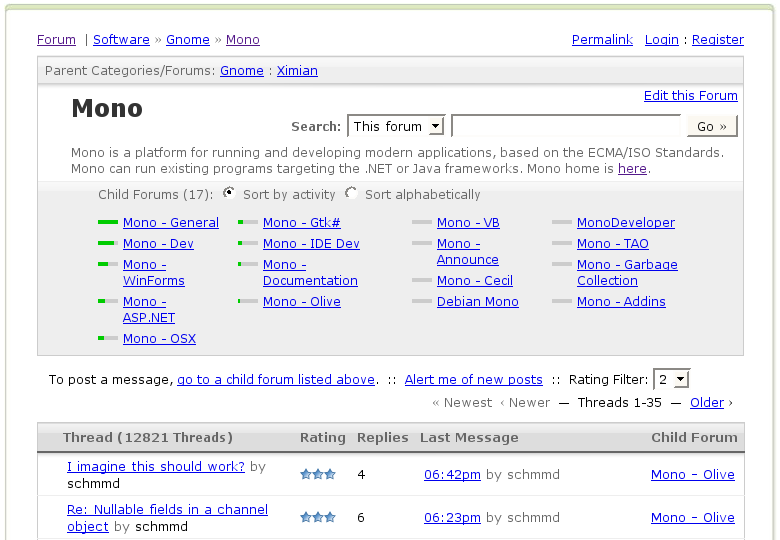This screenshot has height=540, width=780.
Task: Open the Register link
Action: 718,39
